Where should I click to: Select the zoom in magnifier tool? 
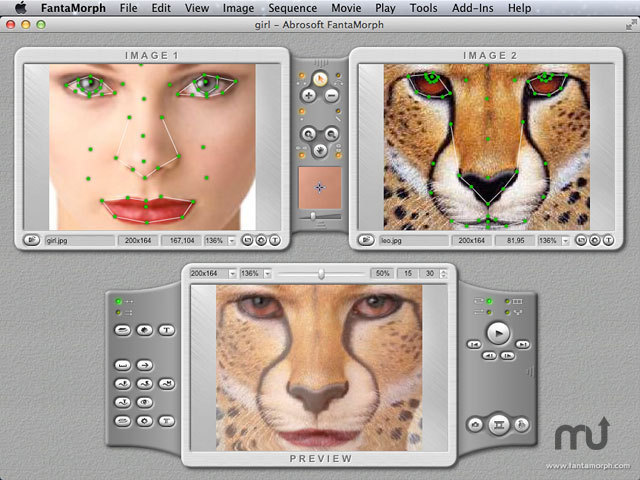(x=308, y=134)
